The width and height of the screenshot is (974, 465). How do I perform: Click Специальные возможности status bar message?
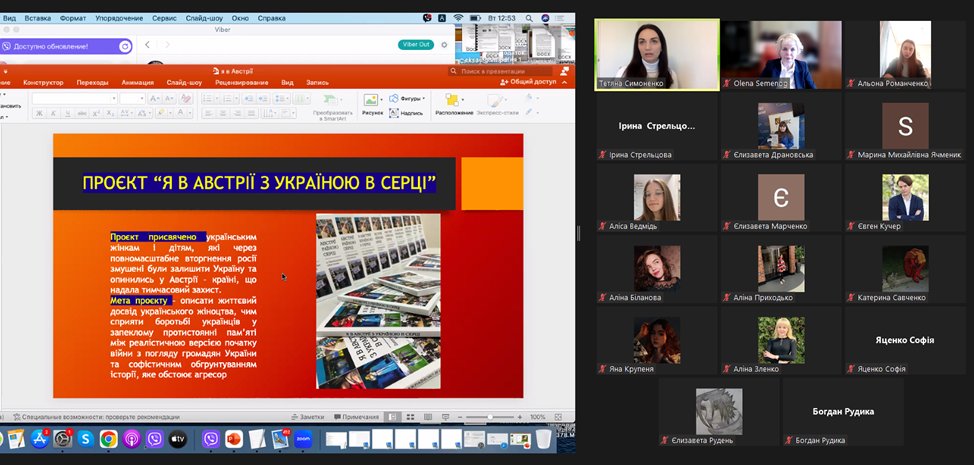[97, 417]
